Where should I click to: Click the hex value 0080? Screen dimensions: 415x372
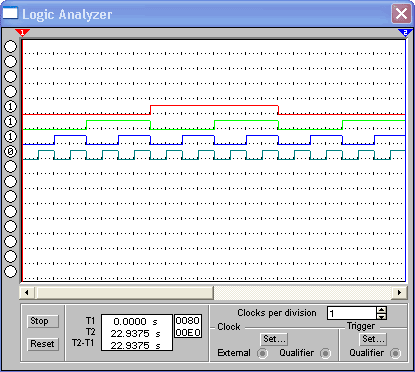(188, 321)
